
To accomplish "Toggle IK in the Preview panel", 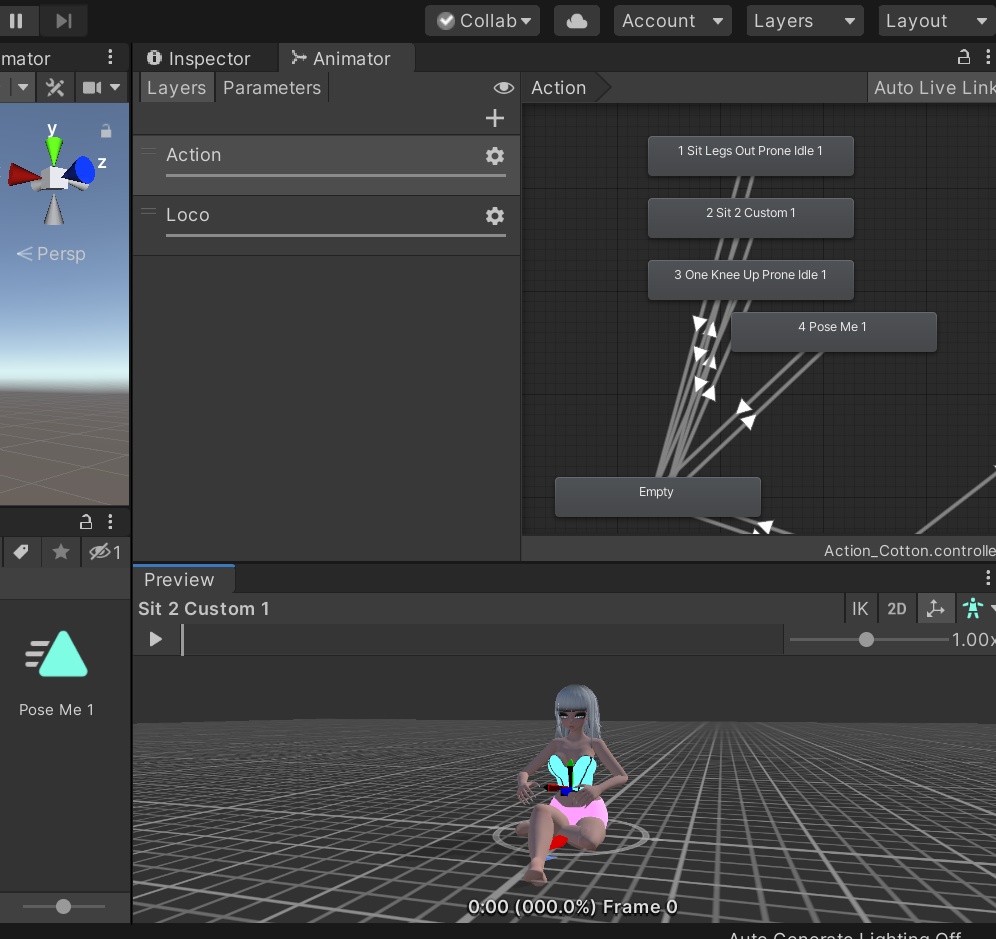I will [x=860, y=609].
